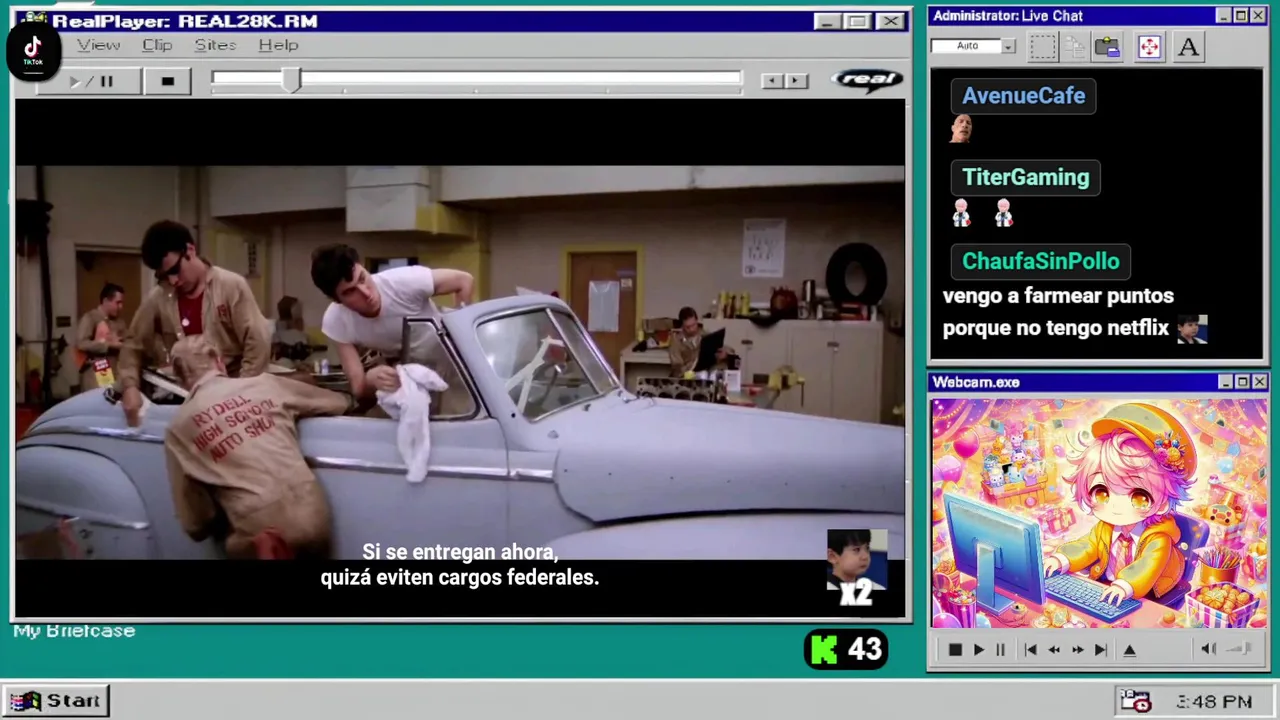1280x720 pixels.
Task: Click the RealPlayer video display area
Action: click(x=460, y=358)
